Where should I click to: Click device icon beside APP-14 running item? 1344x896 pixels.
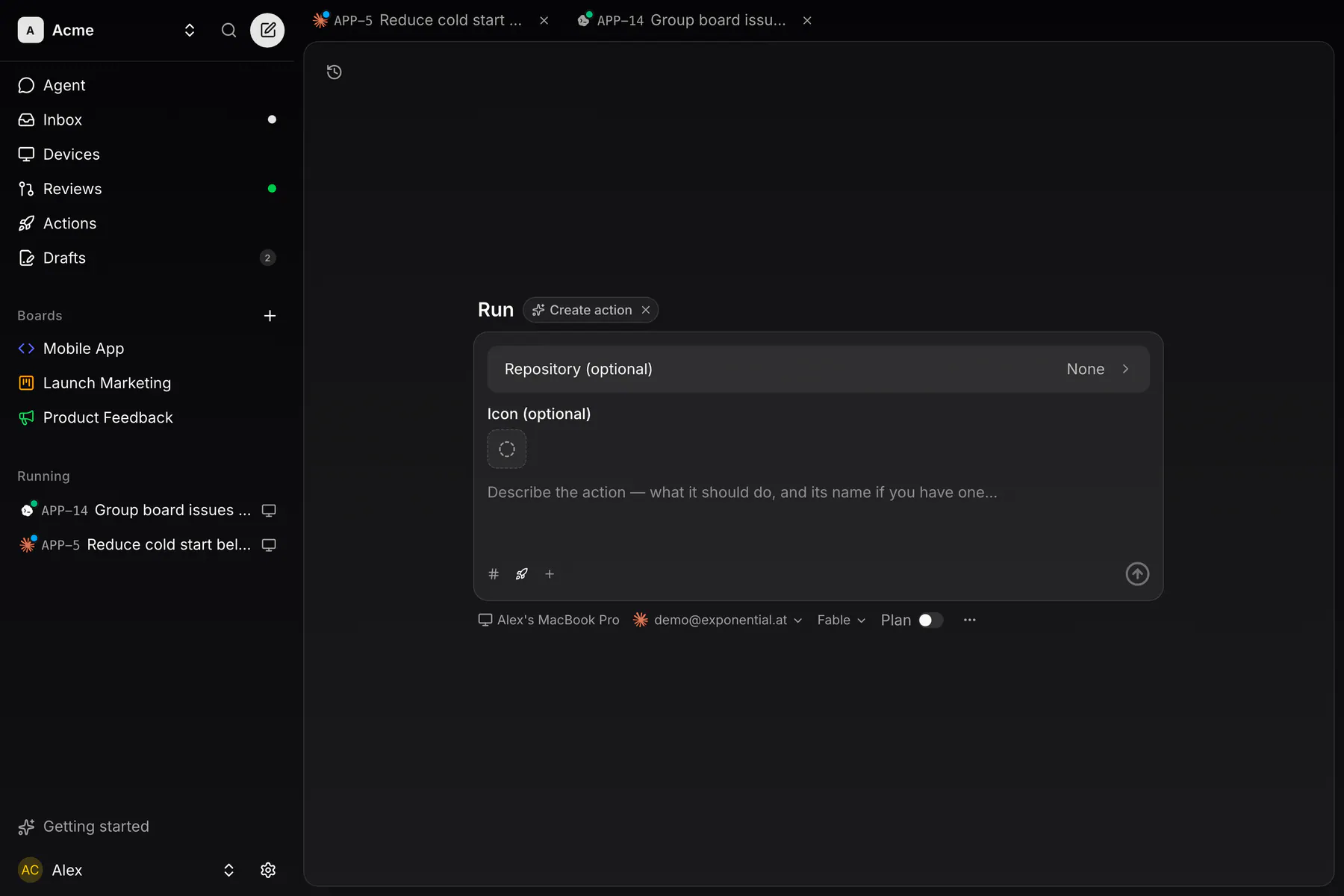pos(269,511)
